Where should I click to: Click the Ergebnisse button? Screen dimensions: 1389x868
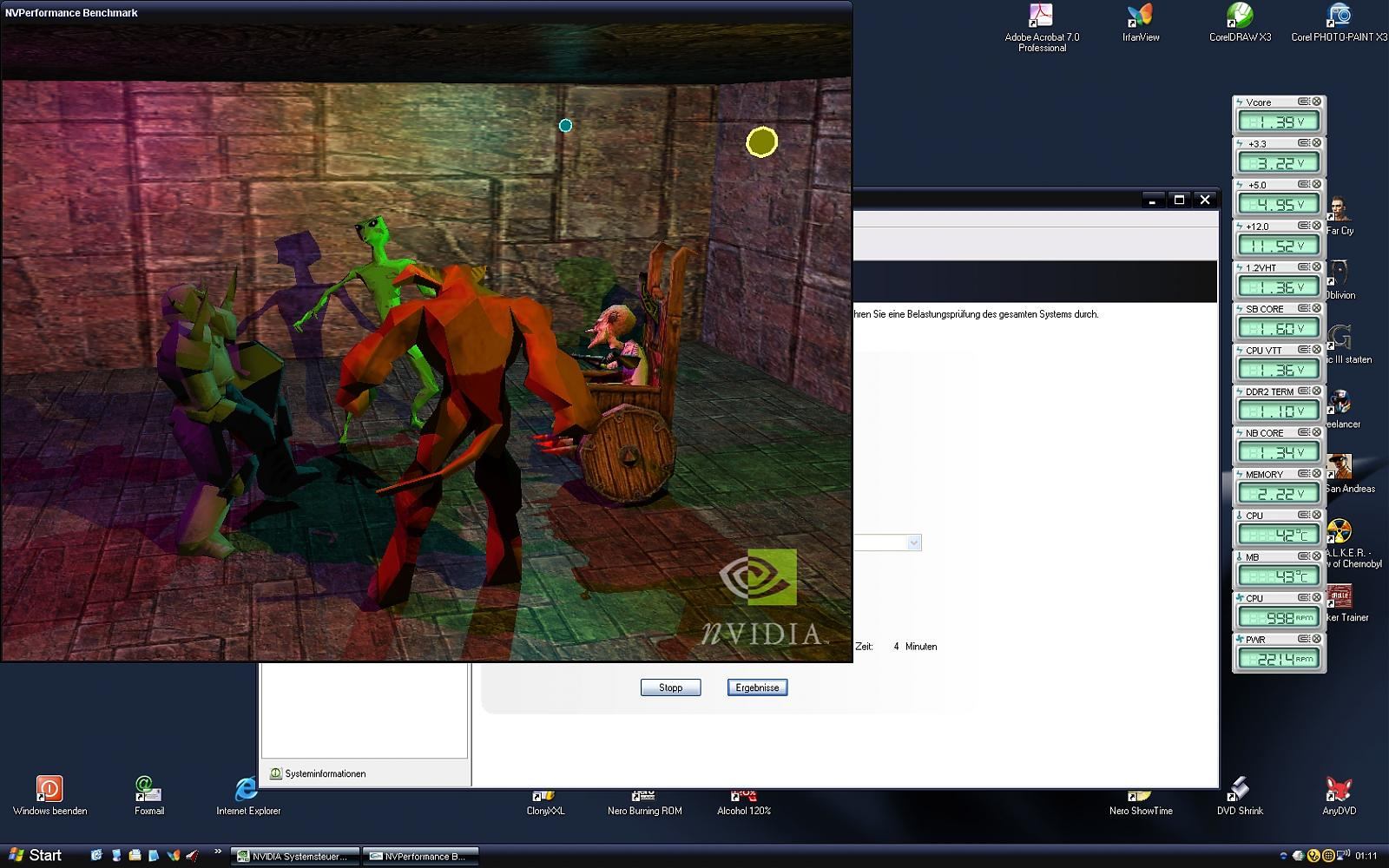pos(757,687)
